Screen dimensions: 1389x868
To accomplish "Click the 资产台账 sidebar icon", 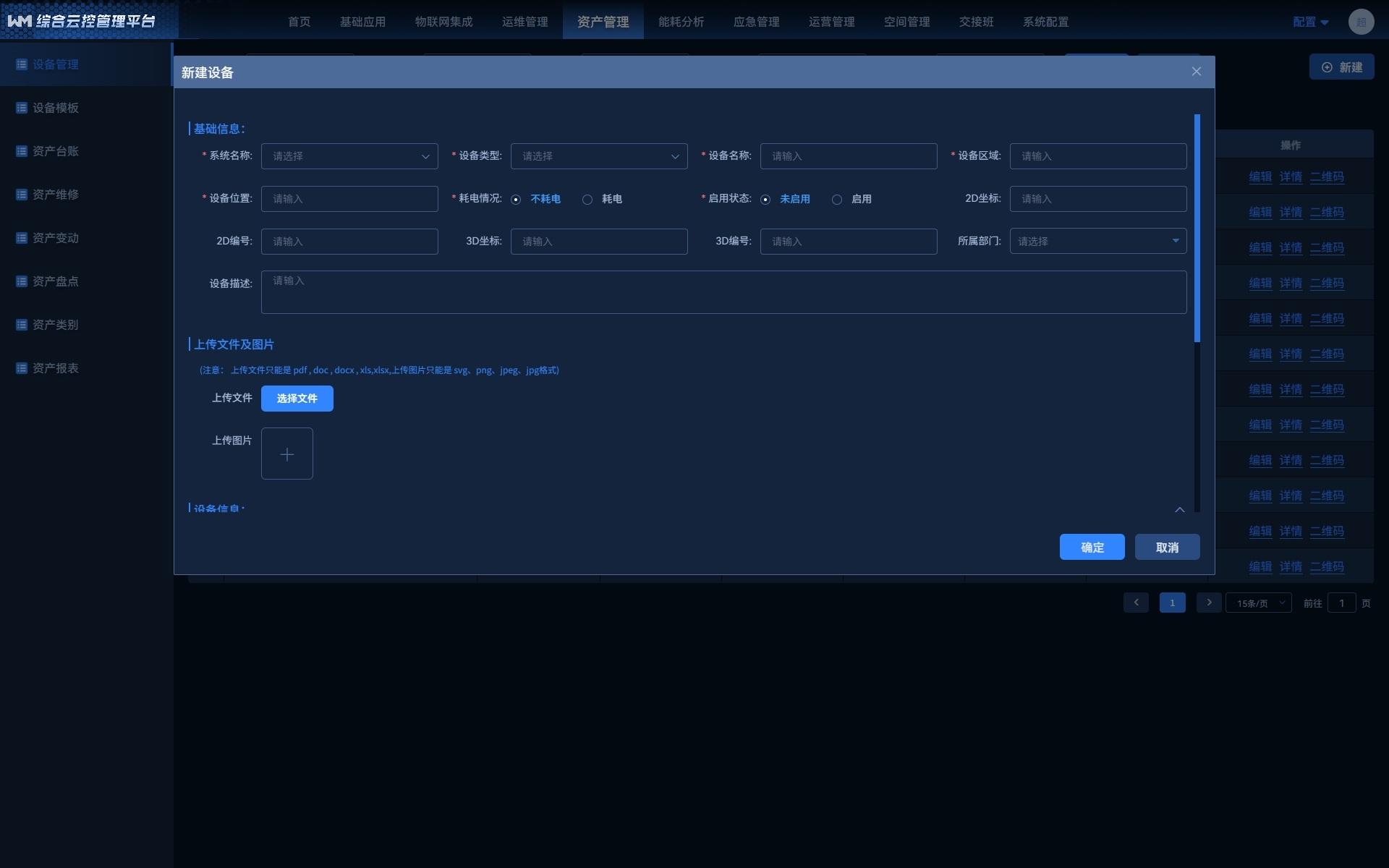I will click(x=22, y=151).
